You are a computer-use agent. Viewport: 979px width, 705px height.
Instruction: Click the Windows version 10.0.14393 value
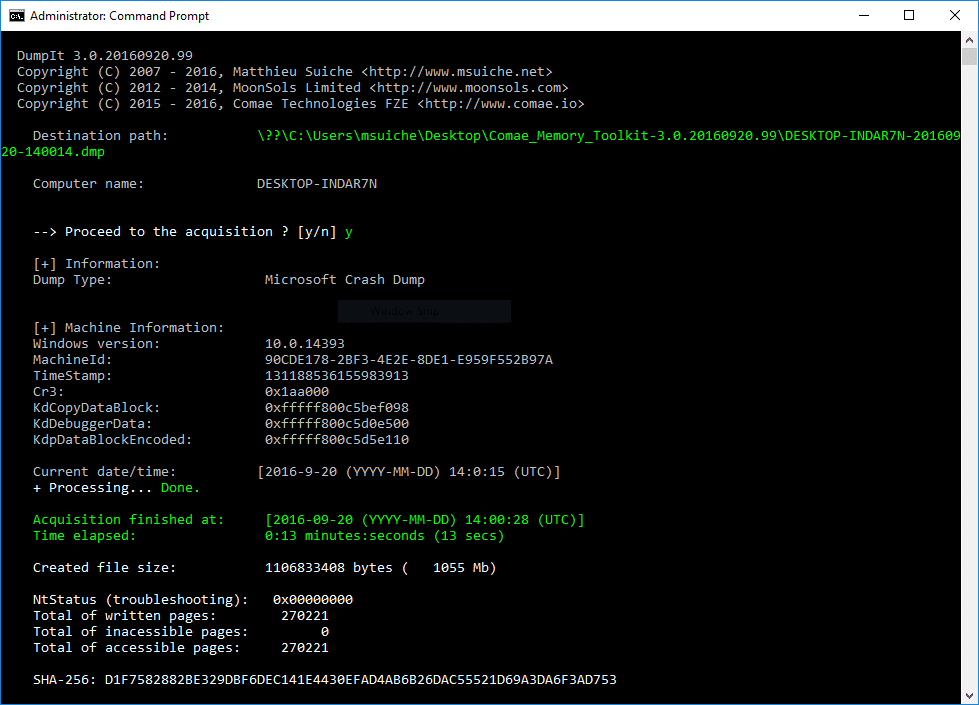click(x=304, y=344)
